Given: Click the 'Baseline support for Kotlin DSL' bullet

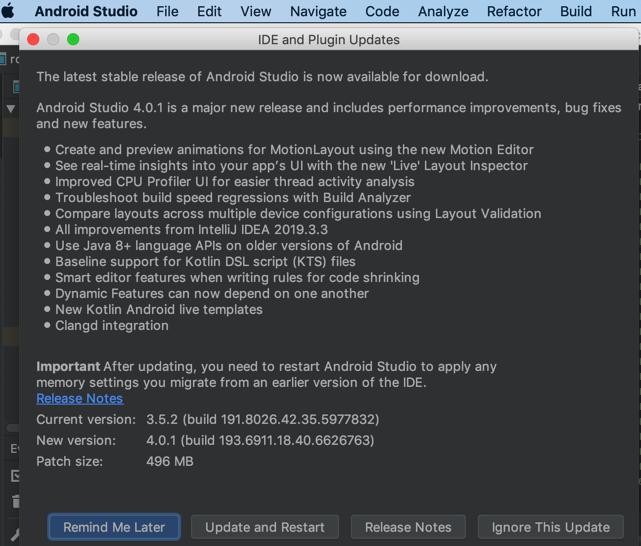Looking at the screenshot, I should point(205,262).
